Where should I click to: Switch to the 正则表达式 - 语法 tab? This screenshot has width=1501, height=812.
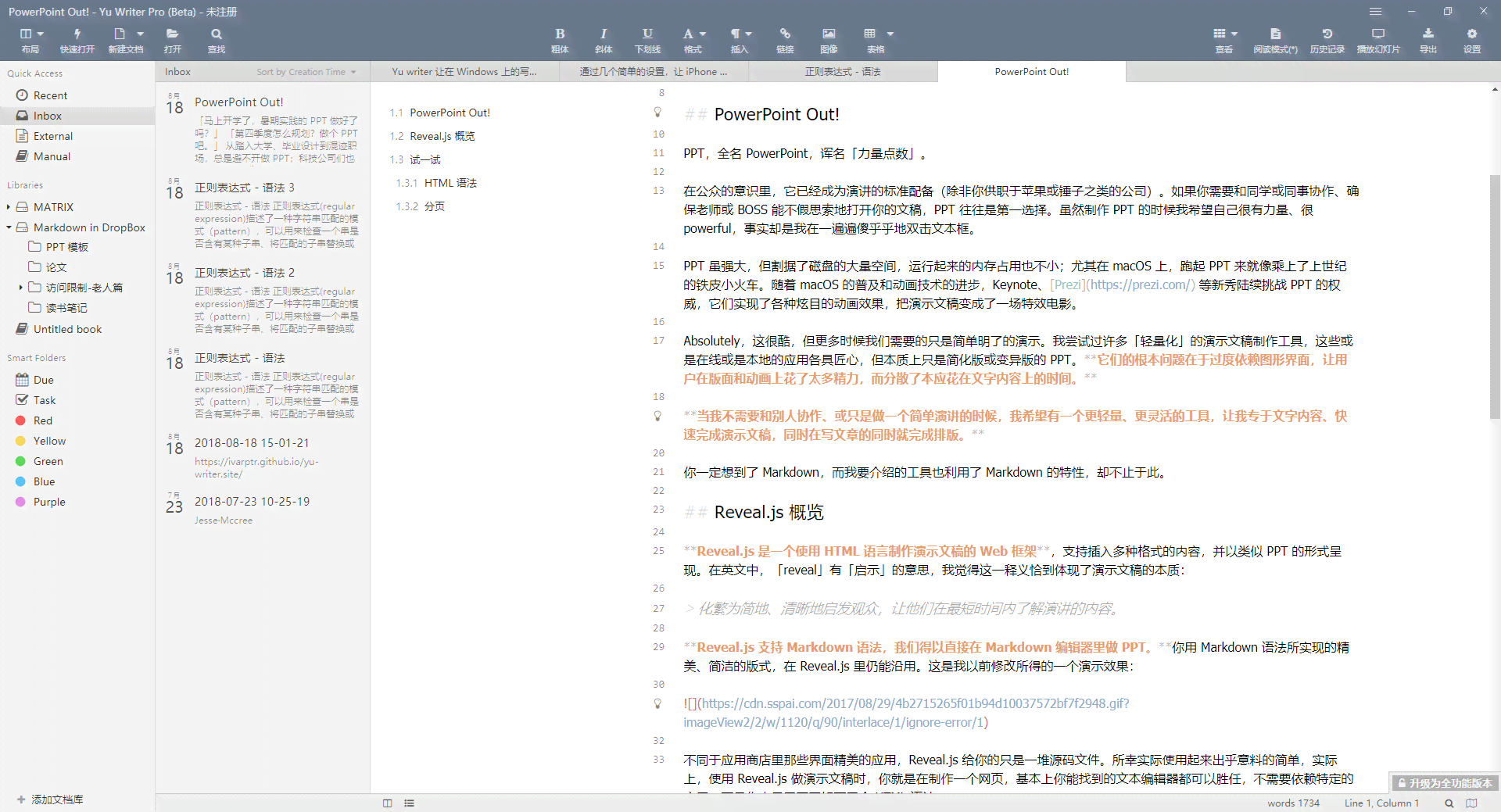(x=843, y=72)
